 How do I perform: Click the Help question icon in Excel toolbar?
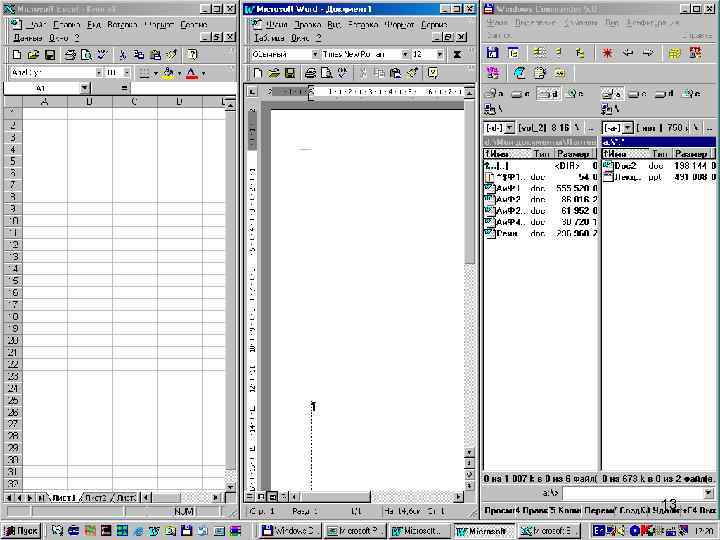point(192,55)
